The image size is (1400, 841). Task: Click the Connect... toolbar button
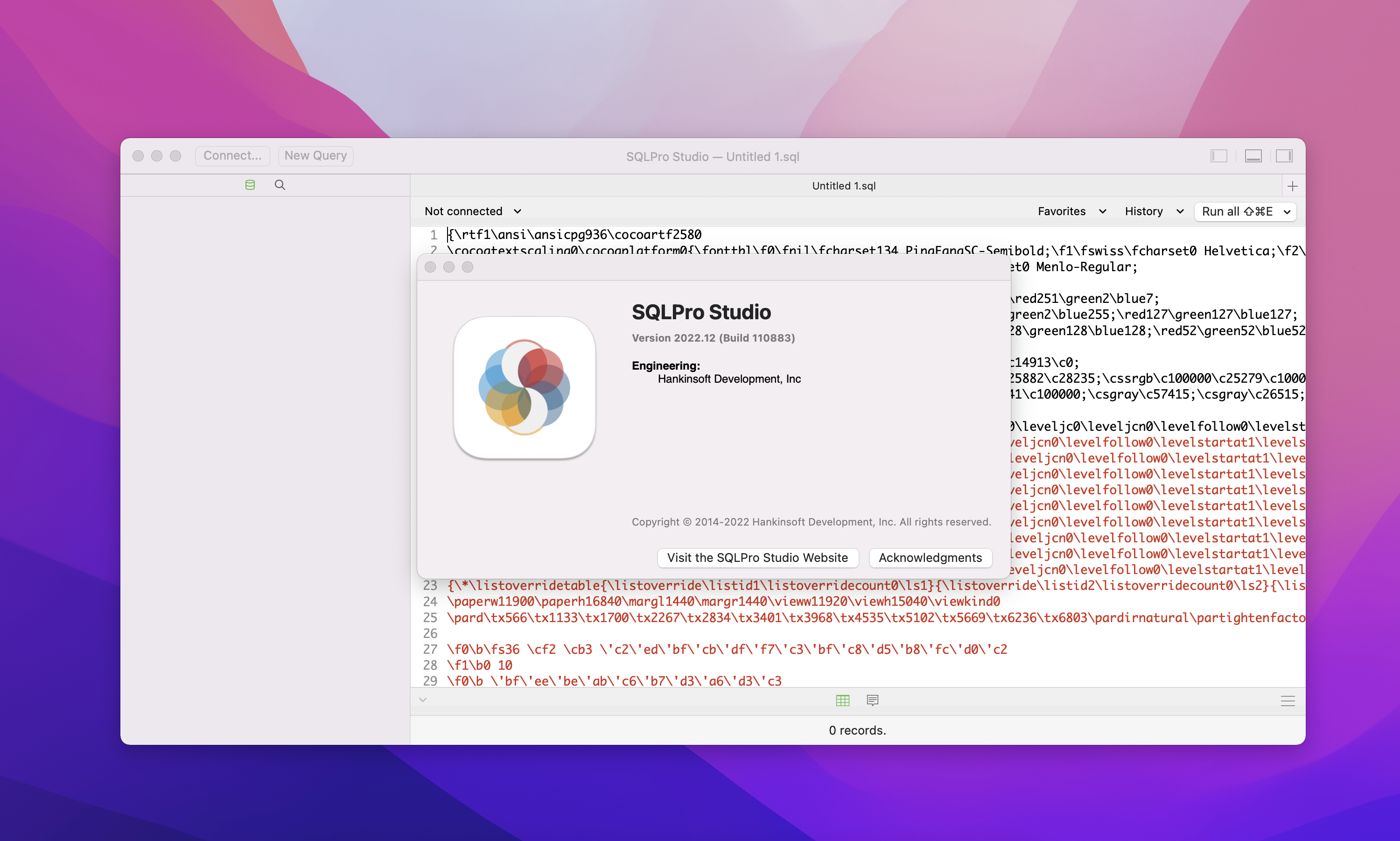point(232,156)
